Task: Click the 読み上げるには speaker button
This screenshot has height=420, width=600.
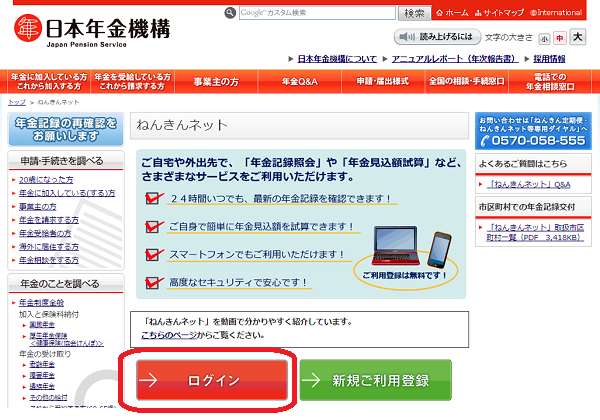Action: [x=437, y=37]
